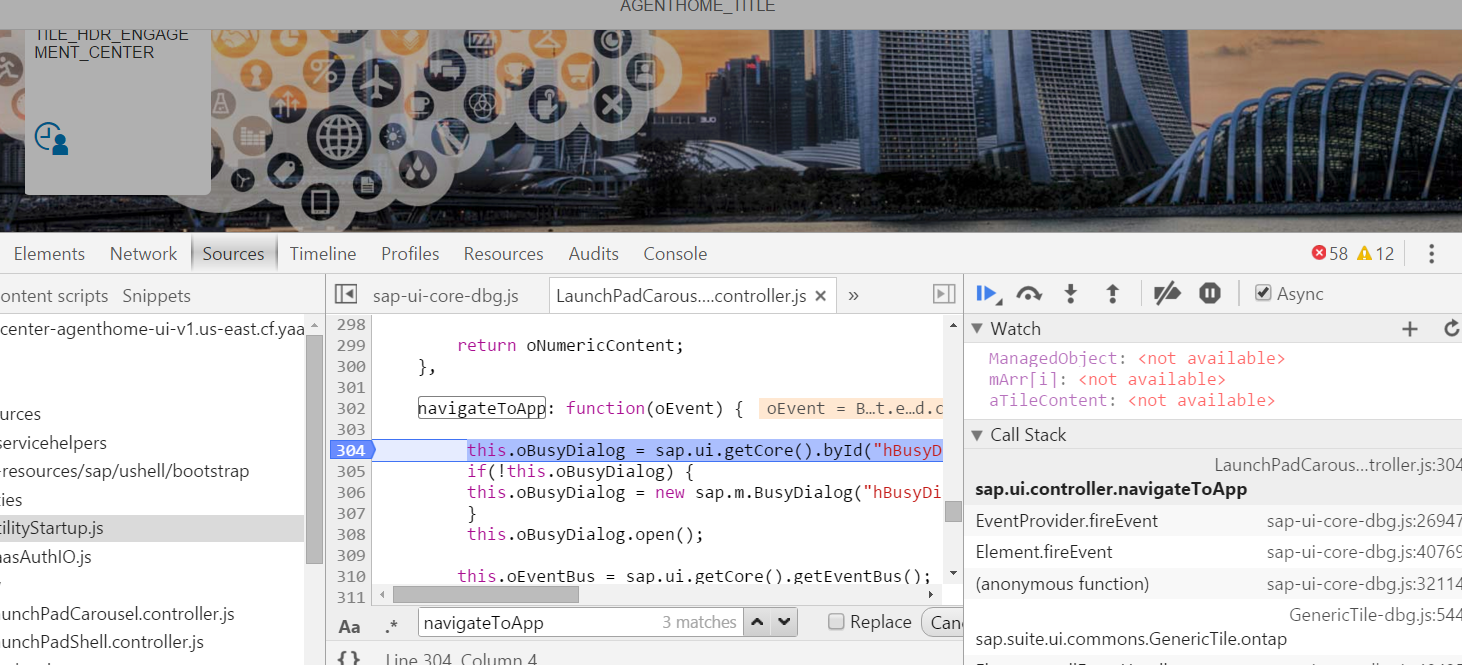Toggle case-sensitive search Aa
1462x665 pixels.
(x=349, y=626)
